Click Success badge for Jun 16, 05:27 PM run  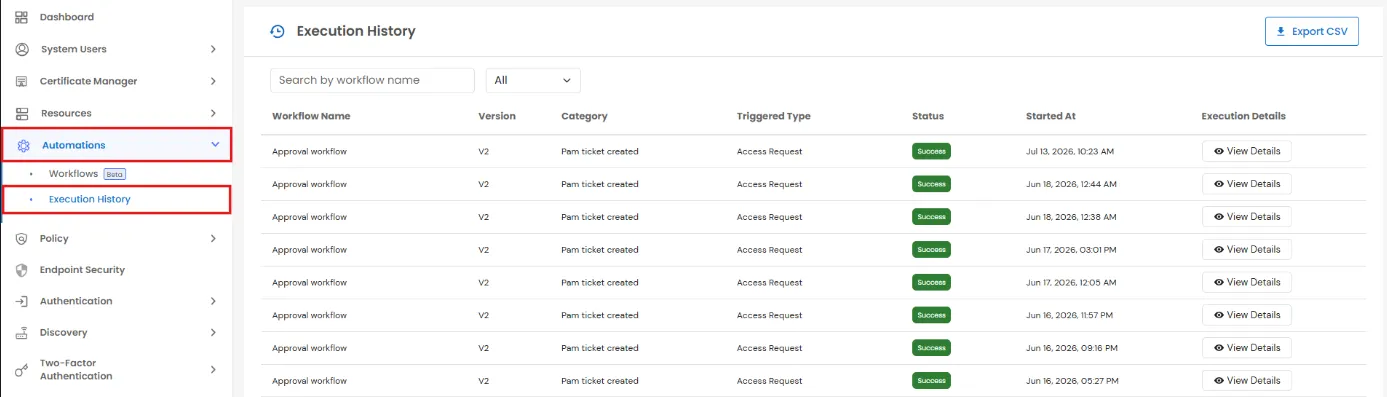[931, 380]
